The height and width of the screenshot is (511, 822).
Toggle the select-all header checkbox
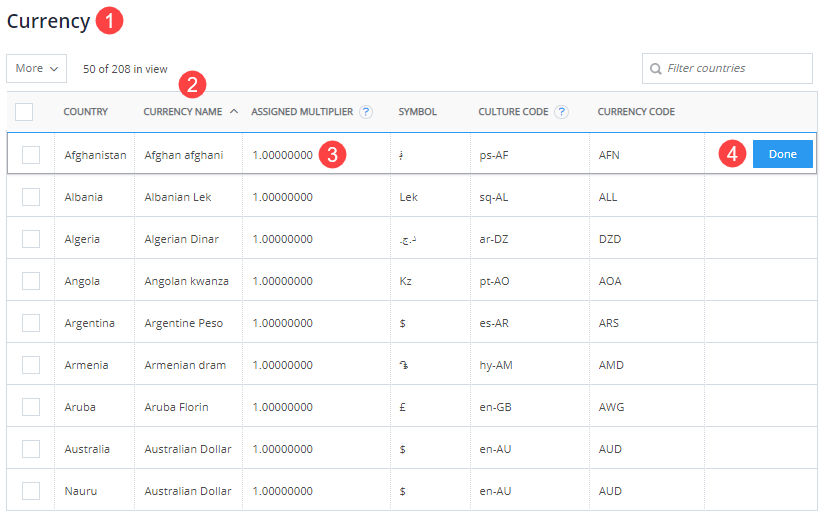pyautogui.click(x=24, y=112)
